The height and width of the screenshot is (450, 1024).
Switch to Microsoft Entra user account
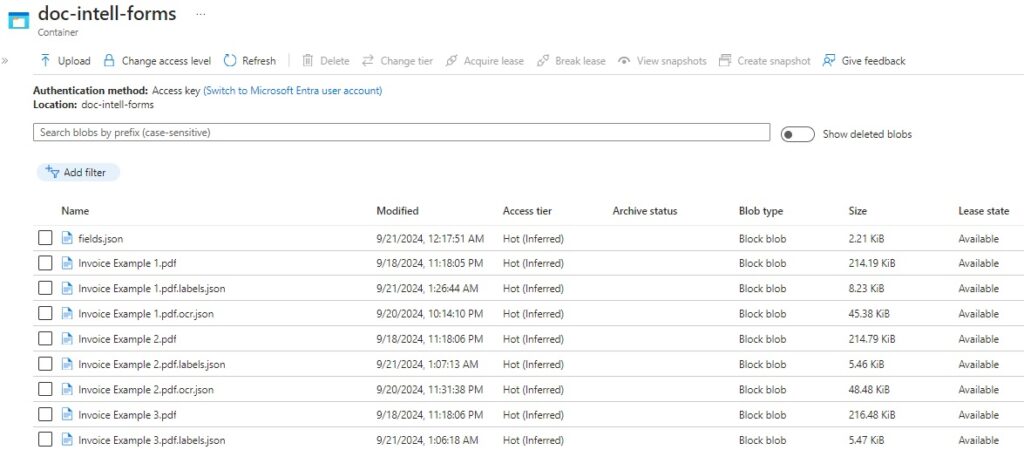pyautogui.click(x=293, y=91)
